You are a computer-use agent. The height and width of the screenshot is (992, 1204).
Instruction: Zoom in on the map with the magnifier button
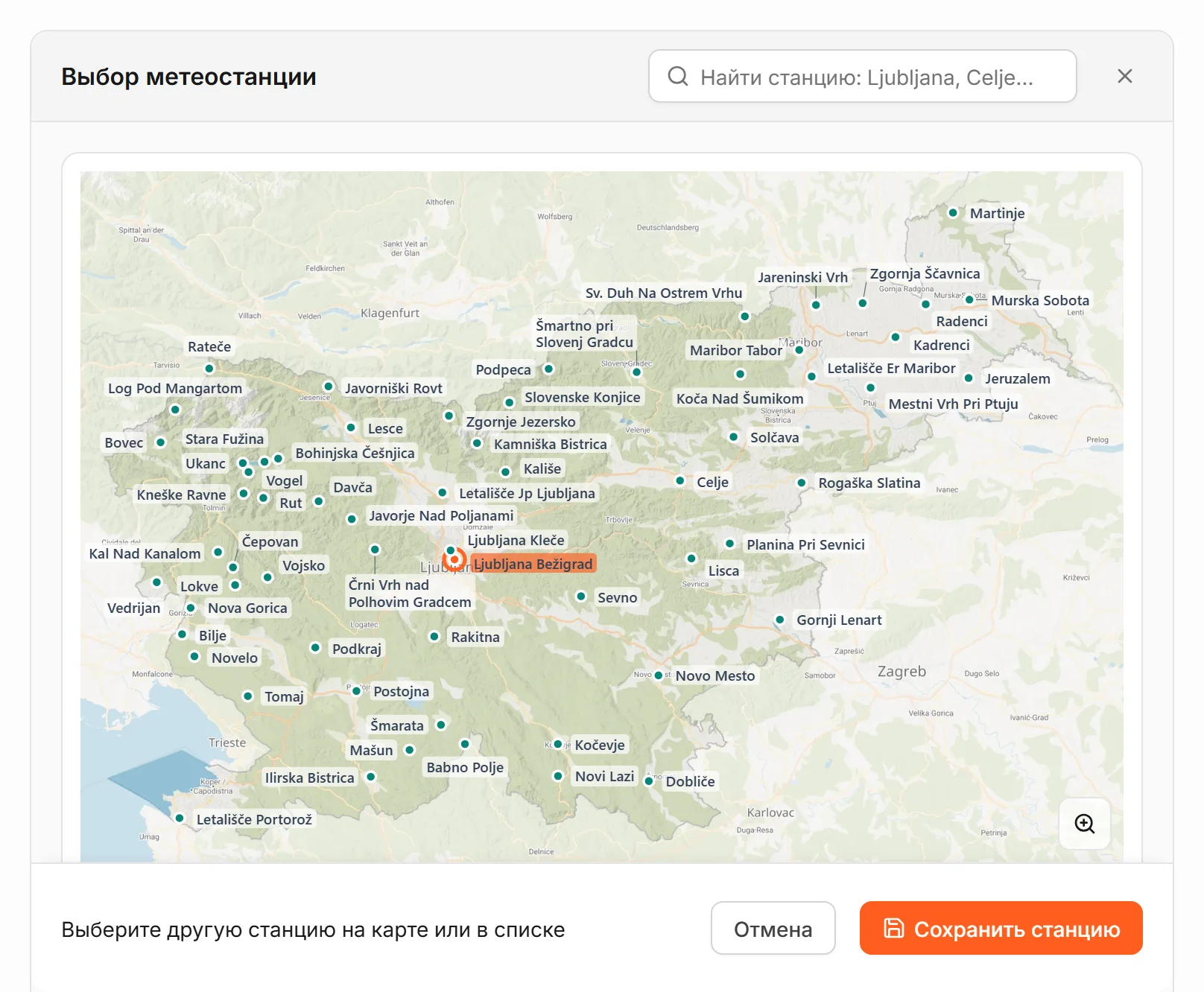(1085, 824)
